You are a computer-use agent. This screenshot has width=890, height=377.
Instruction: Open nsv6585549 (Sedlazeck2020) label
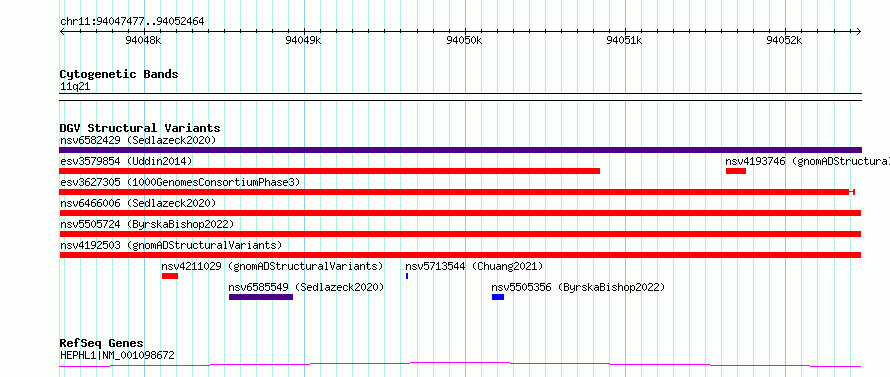tap(307, 287)
